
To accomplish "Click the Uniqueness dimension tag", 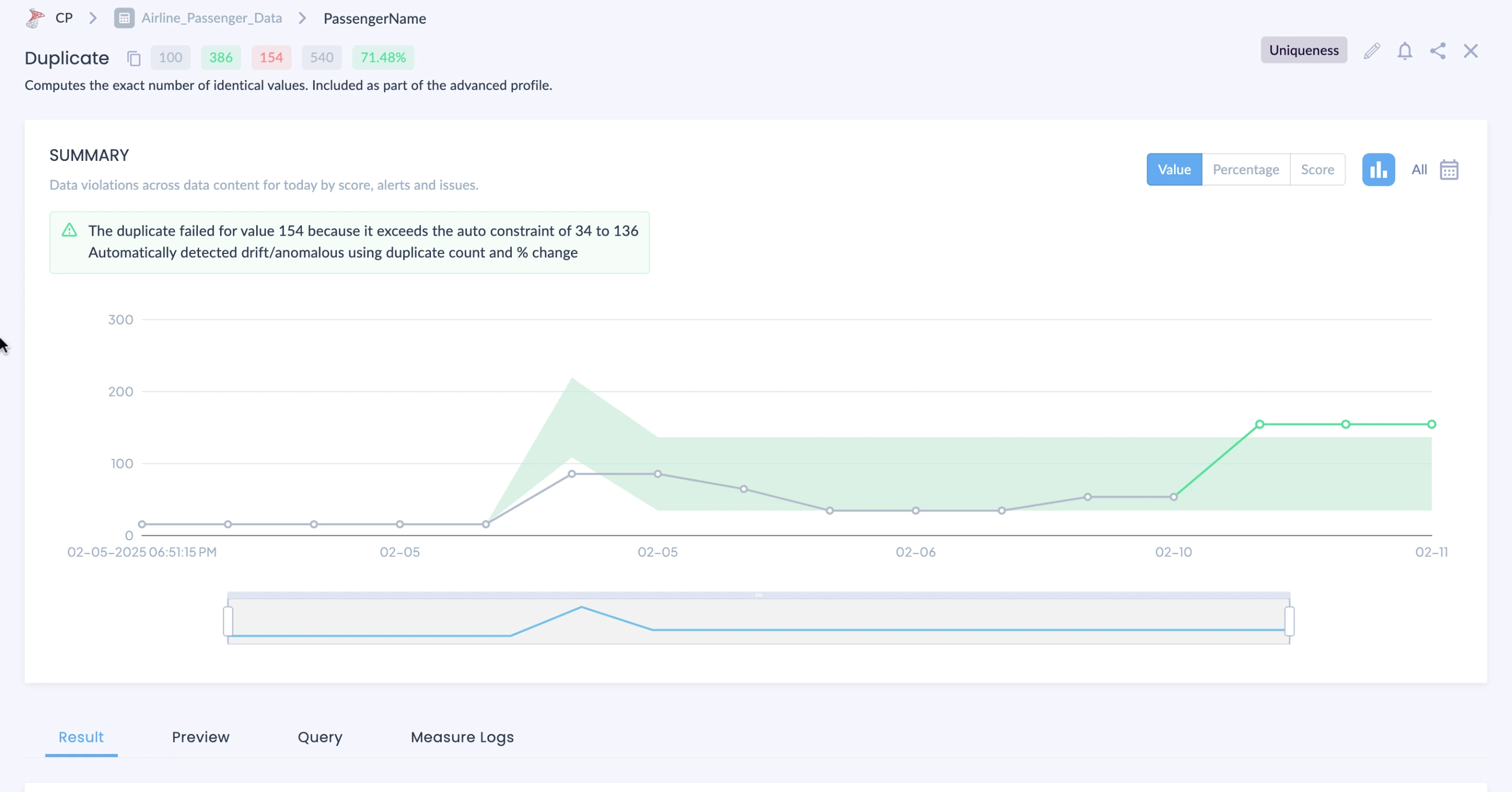I will tap(1303, 51).
